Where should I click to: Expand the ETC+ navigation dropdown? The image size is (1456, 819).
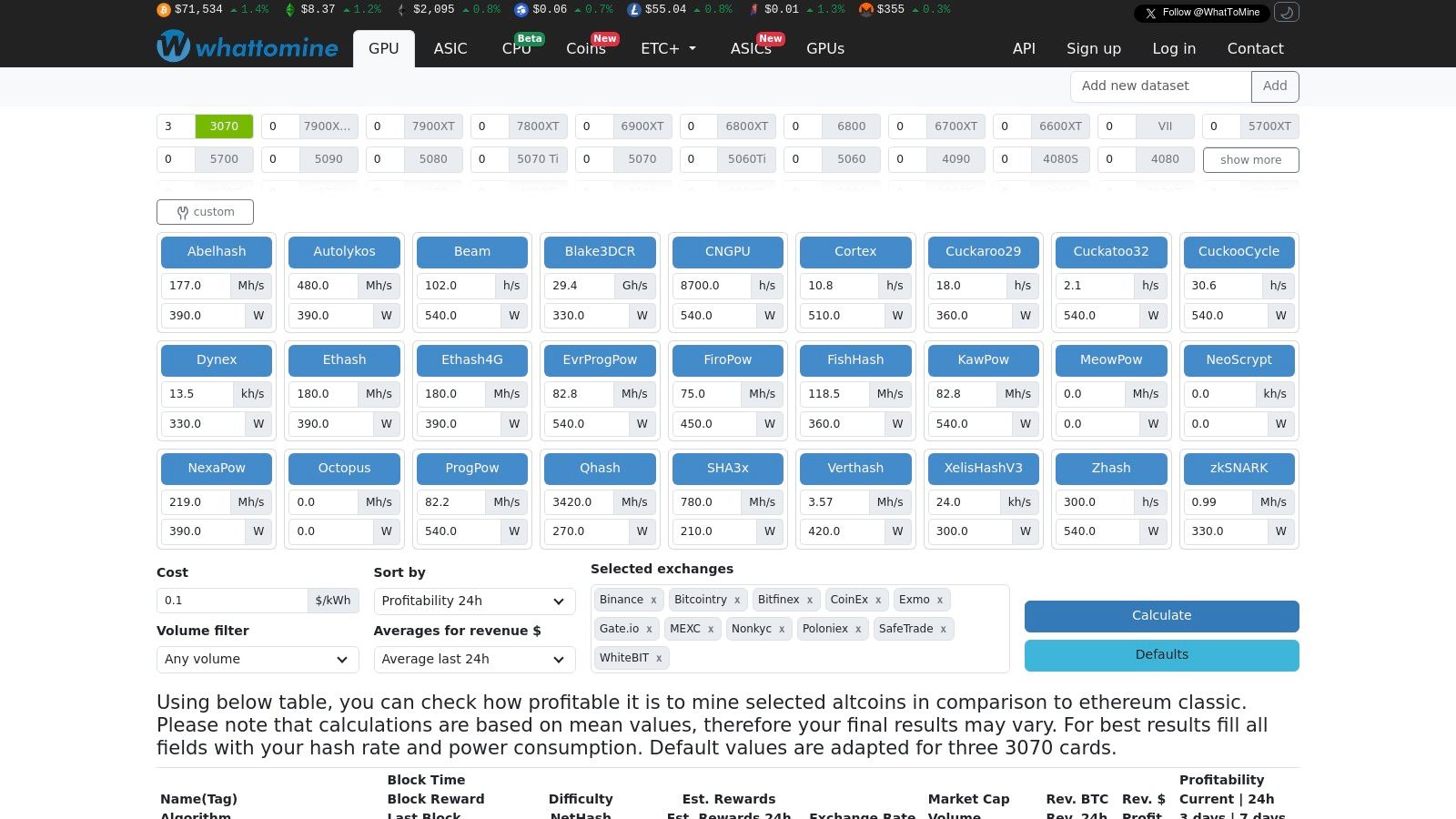coord(667,48)
